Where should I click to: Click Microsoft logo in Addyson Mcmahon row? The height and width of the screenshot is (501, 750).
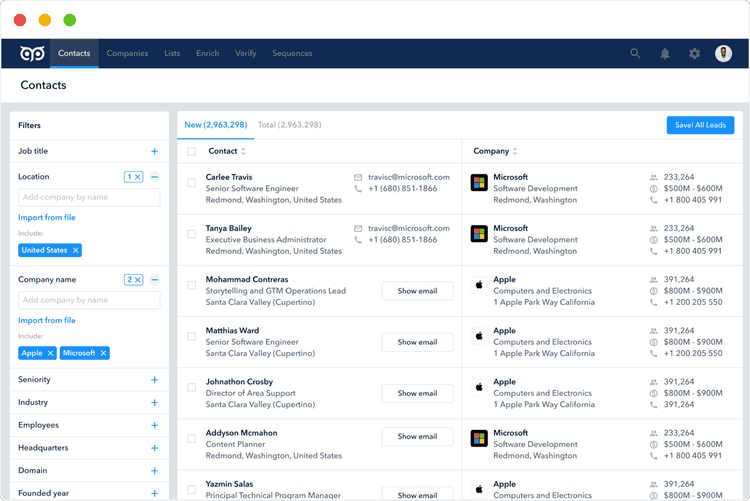(x=479, y=438)
